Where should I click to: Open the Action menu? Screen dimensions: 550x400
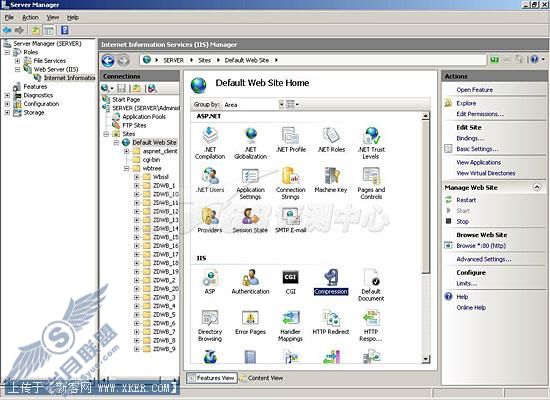pyautogui.click(x=30, y=18)
